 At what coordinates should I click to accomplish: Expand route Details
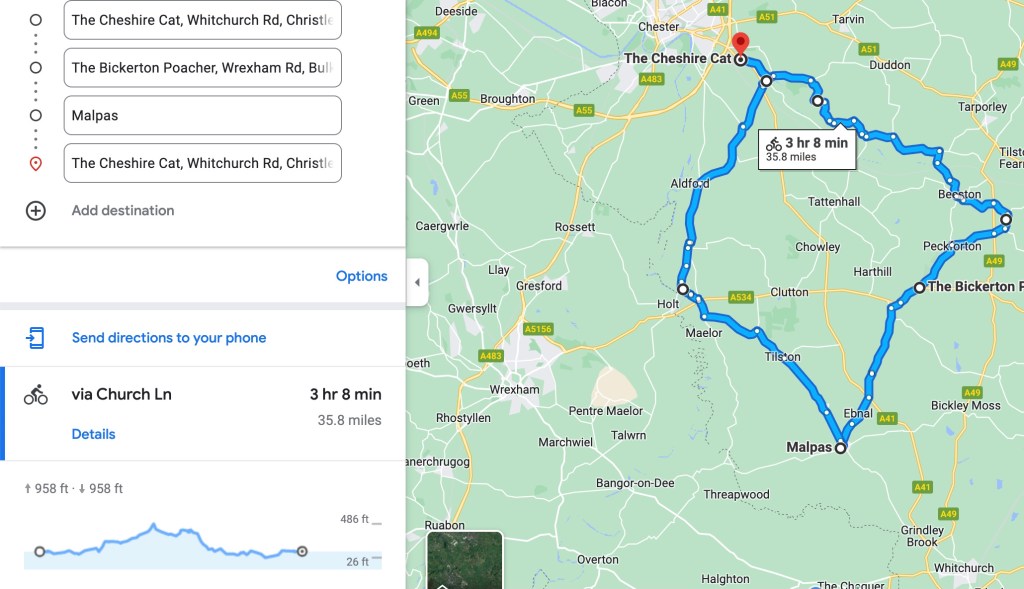(x=93, y=434)
